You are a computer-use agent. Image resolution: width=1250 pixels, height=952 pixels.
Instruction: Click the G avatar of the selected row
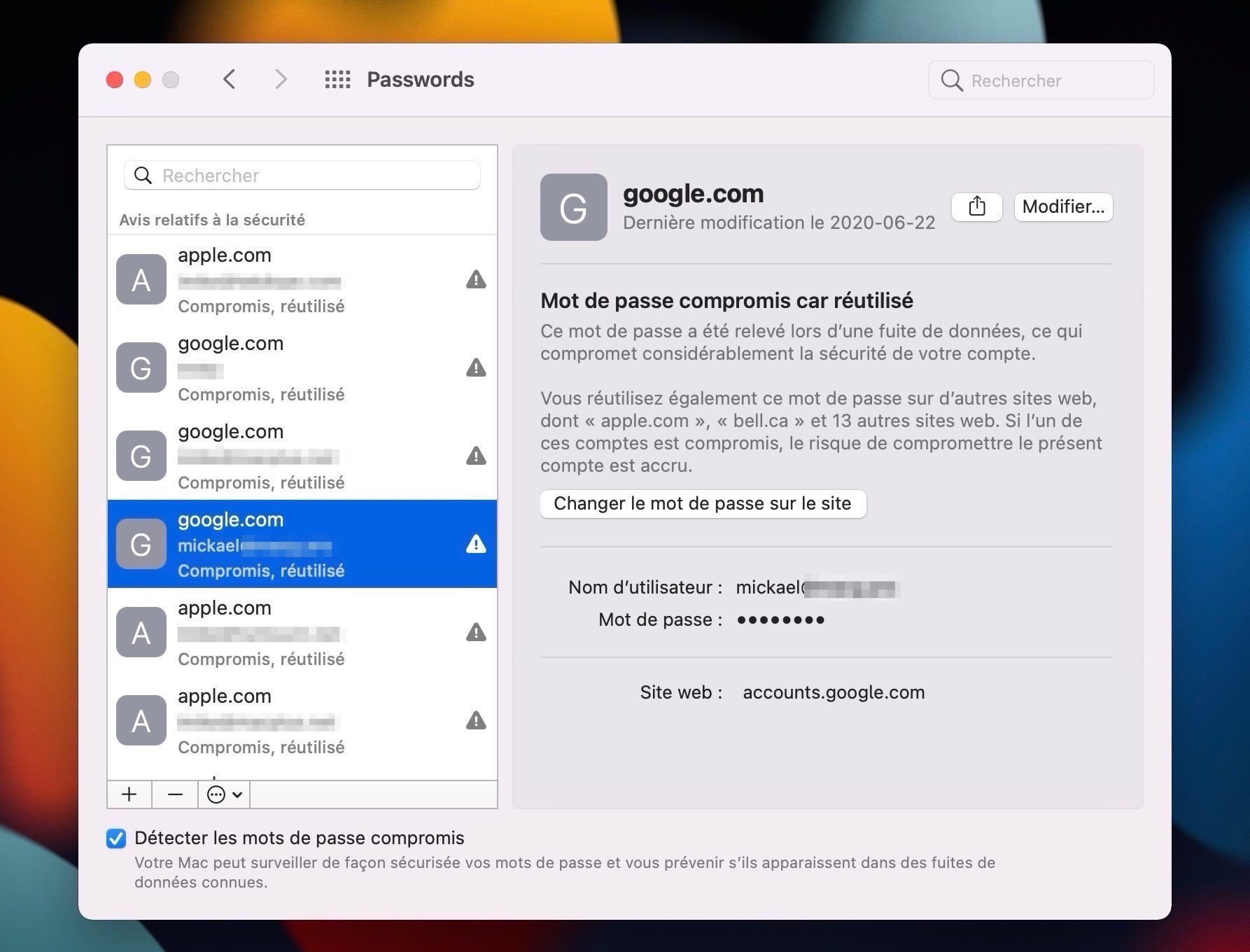[141, 544]
